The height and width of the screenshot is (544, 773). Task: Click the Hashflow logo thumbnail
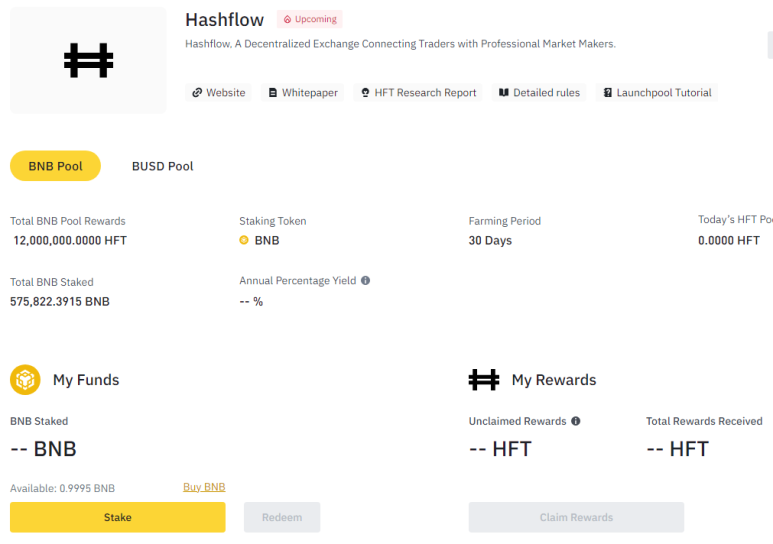88,60
